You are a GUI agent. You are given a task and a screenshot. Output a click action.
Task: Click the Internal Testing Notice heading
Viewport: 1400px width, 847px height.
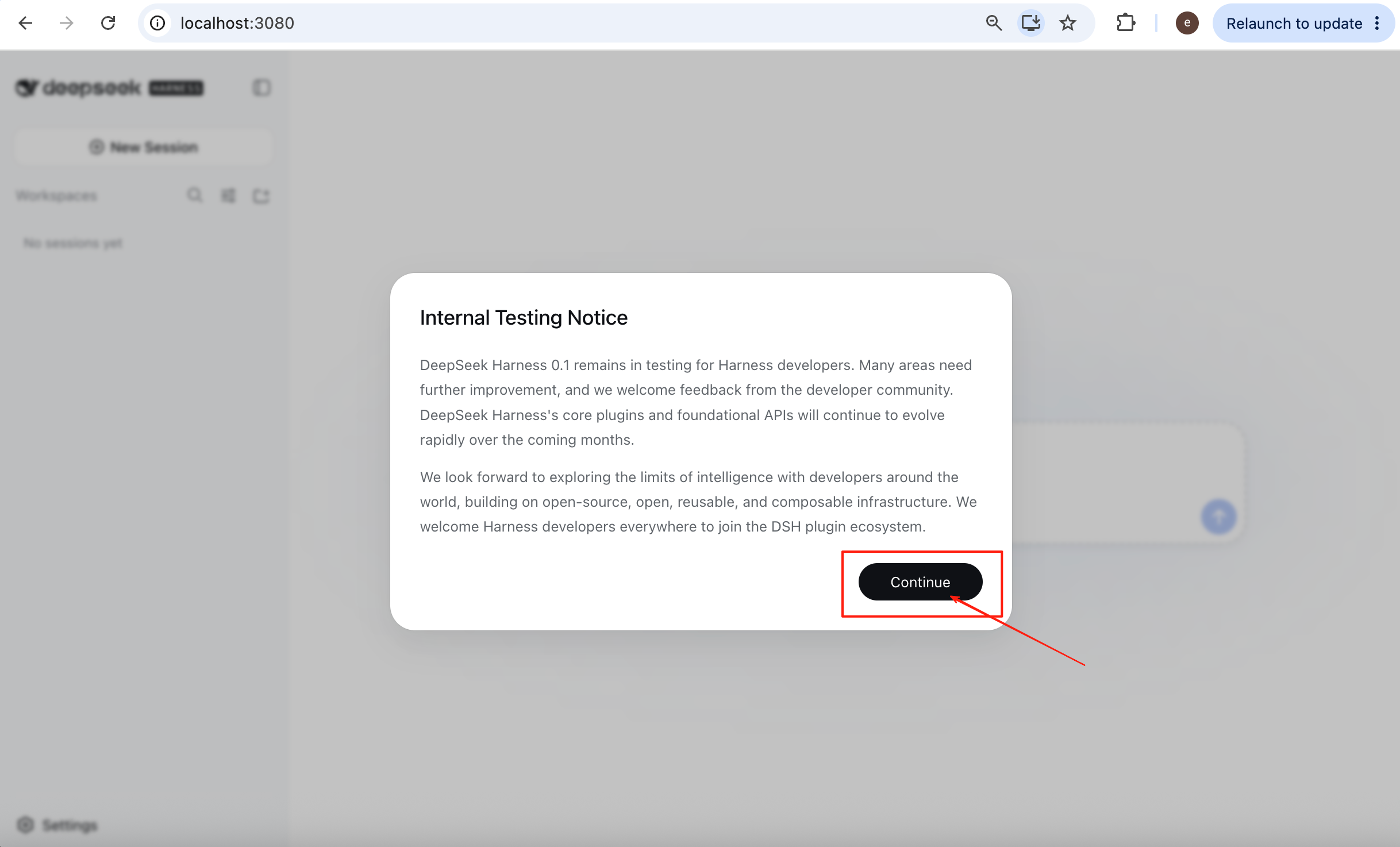click(524, 317)
